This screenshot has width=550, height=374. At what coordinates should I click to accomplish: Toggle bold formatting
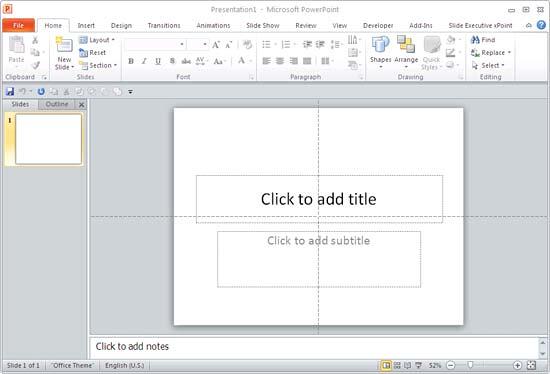point(131,61)
